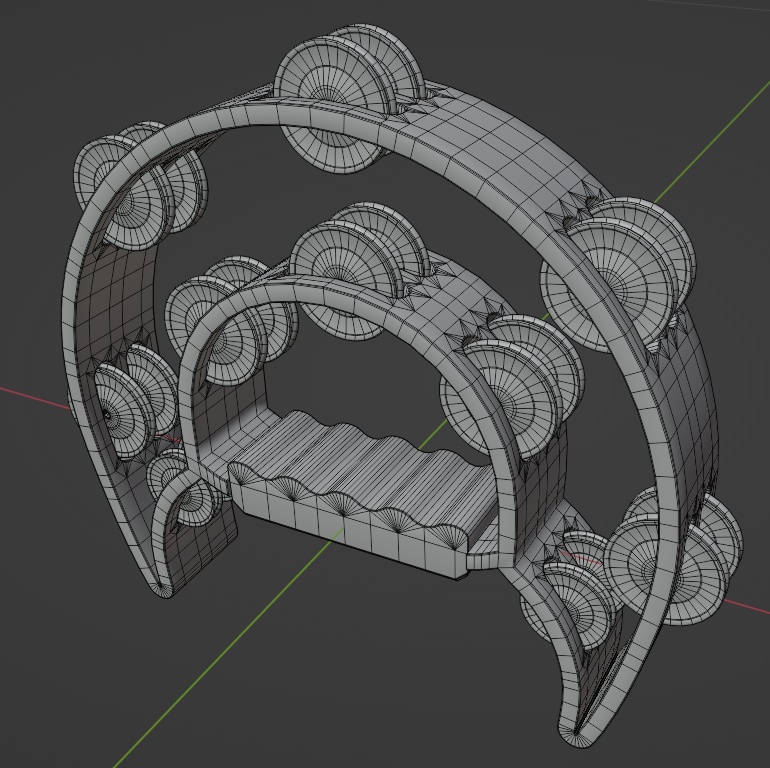Select the topmost jingle pair on inner ring
This screenshot has width=770, height=768.
click(359, 270)
